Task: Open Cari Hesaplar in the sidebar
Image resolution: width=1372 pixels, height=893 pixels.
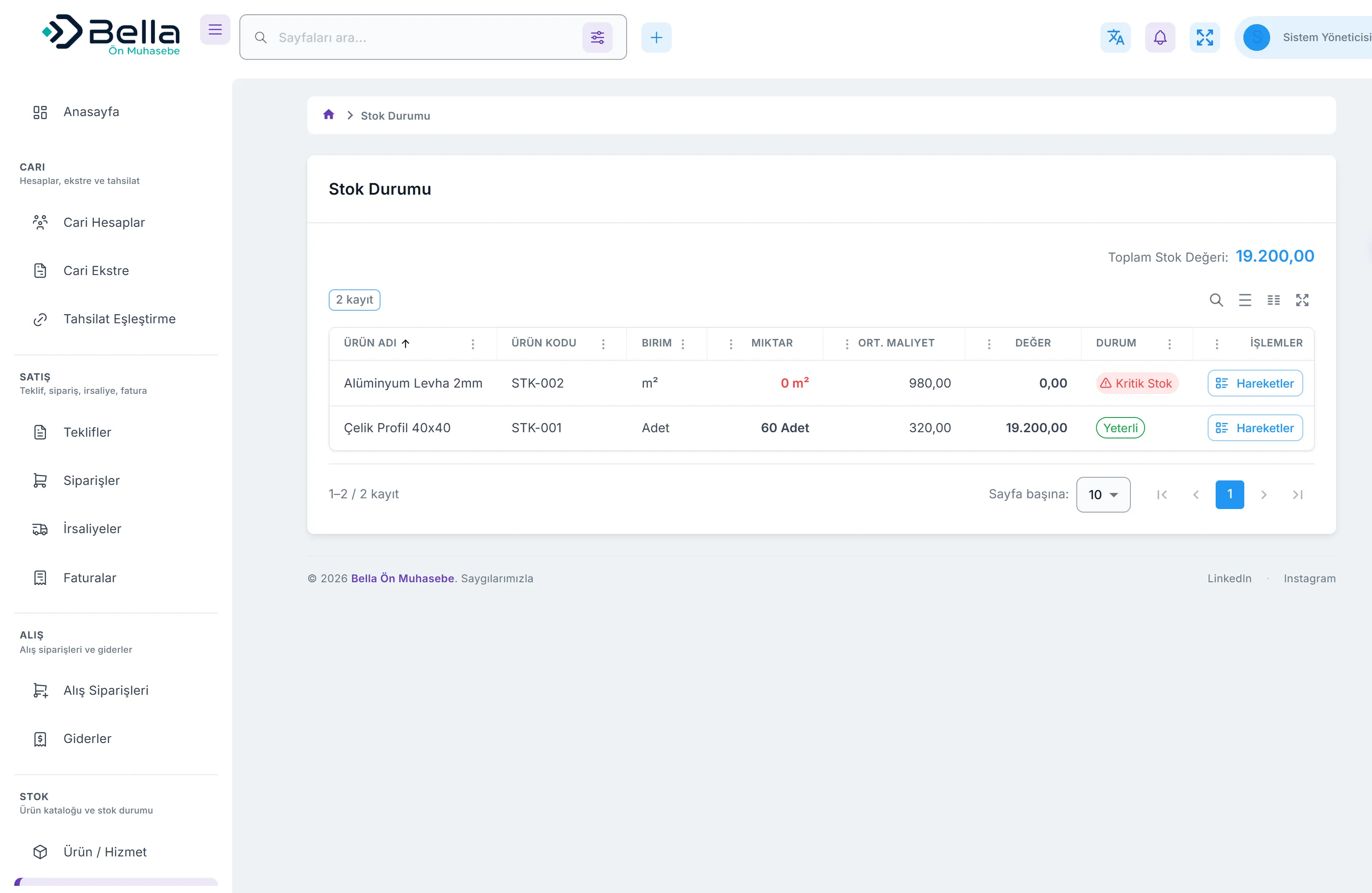Action: click(116, 222)
